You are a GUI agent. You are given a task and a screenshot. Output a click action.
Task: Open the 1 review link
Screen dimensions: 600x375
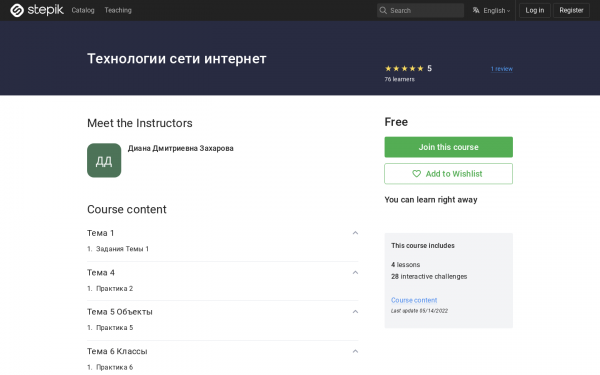click(502, 69)
